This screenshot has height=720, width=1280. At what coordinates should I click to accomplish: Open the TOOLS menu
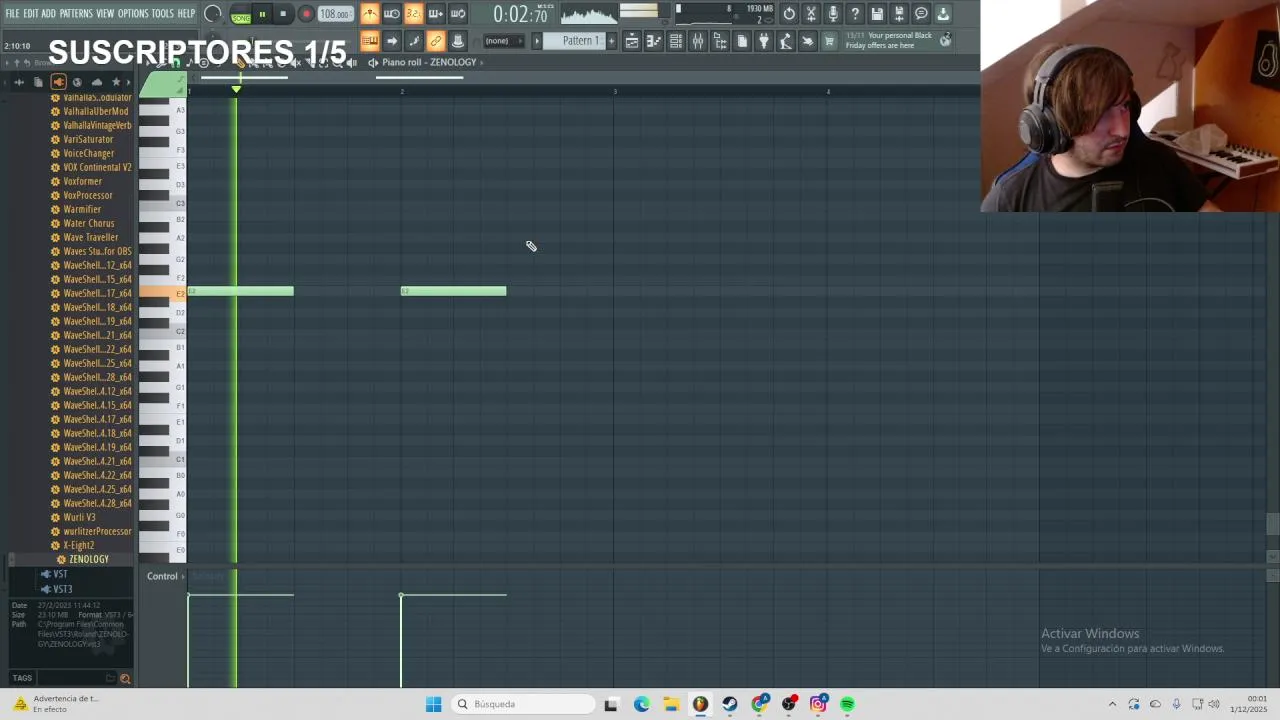(163, 14)
